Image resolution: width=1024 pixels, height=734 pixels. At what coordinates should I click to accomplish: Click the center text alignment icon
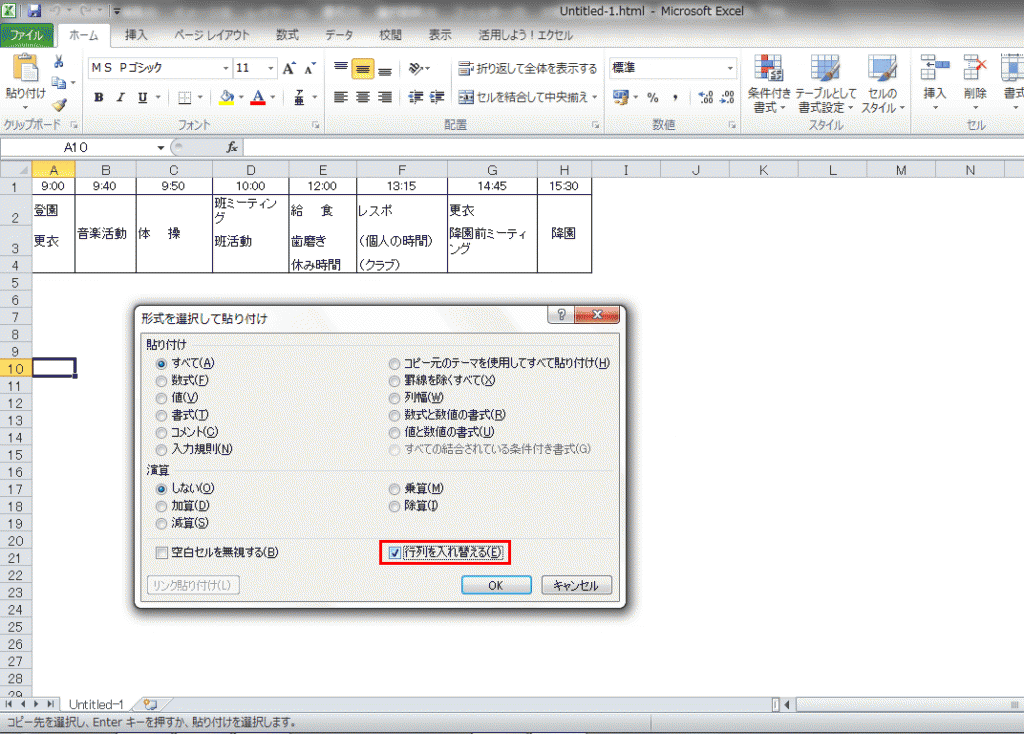pyautogui.click(x=362, y=97)
